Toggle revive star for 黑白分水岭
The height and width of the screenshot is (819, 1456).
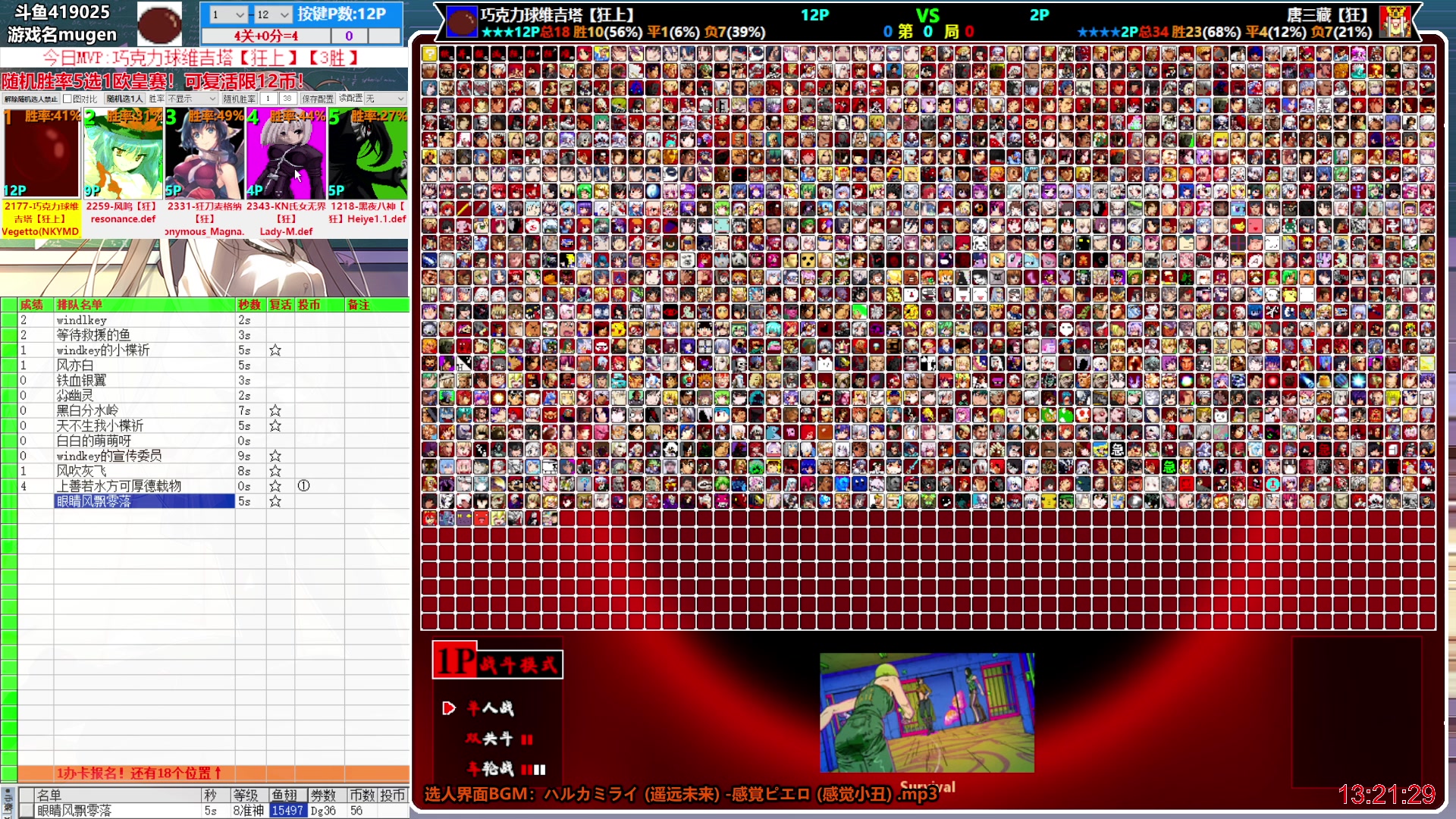point(275,411)
